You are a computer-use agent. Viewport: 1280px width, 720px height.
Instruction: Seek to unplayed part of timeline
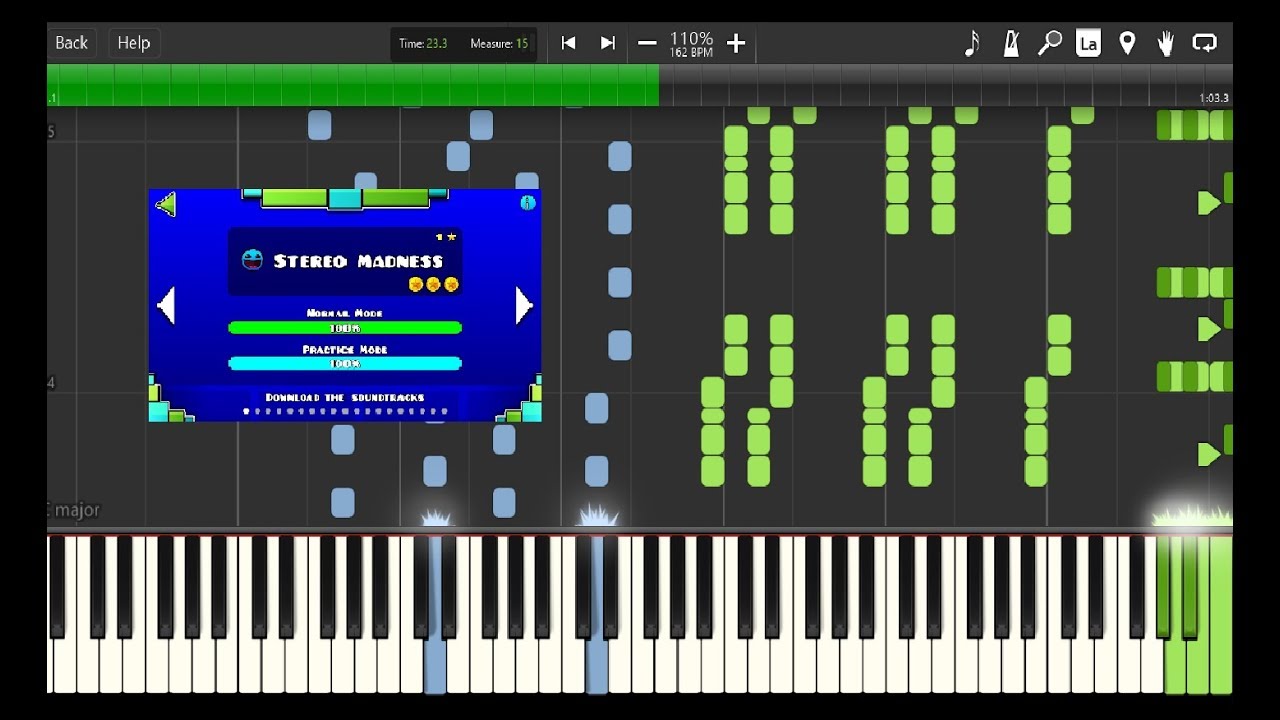coord(946,85)
